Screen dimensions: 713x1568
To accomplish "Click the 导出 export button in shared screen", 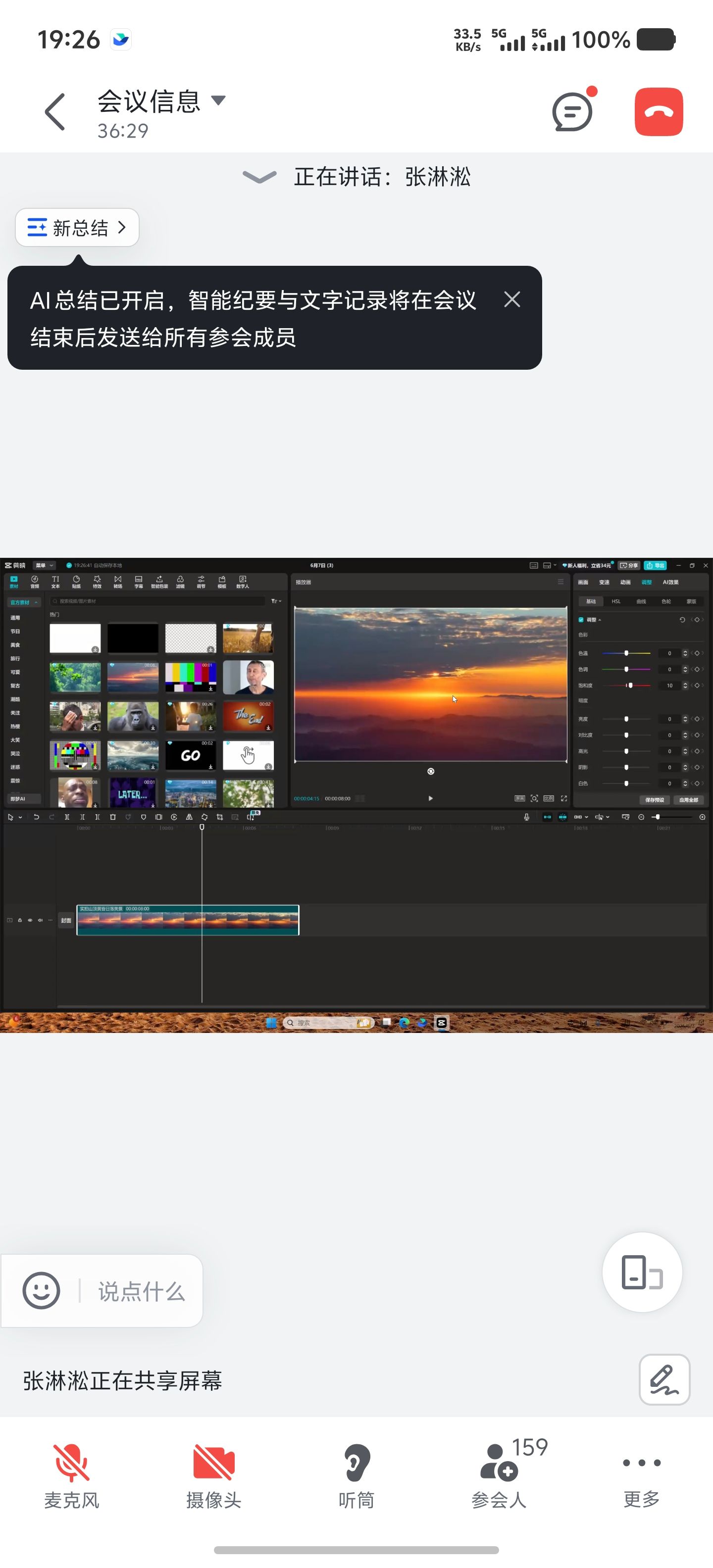I will coord(655,565).
